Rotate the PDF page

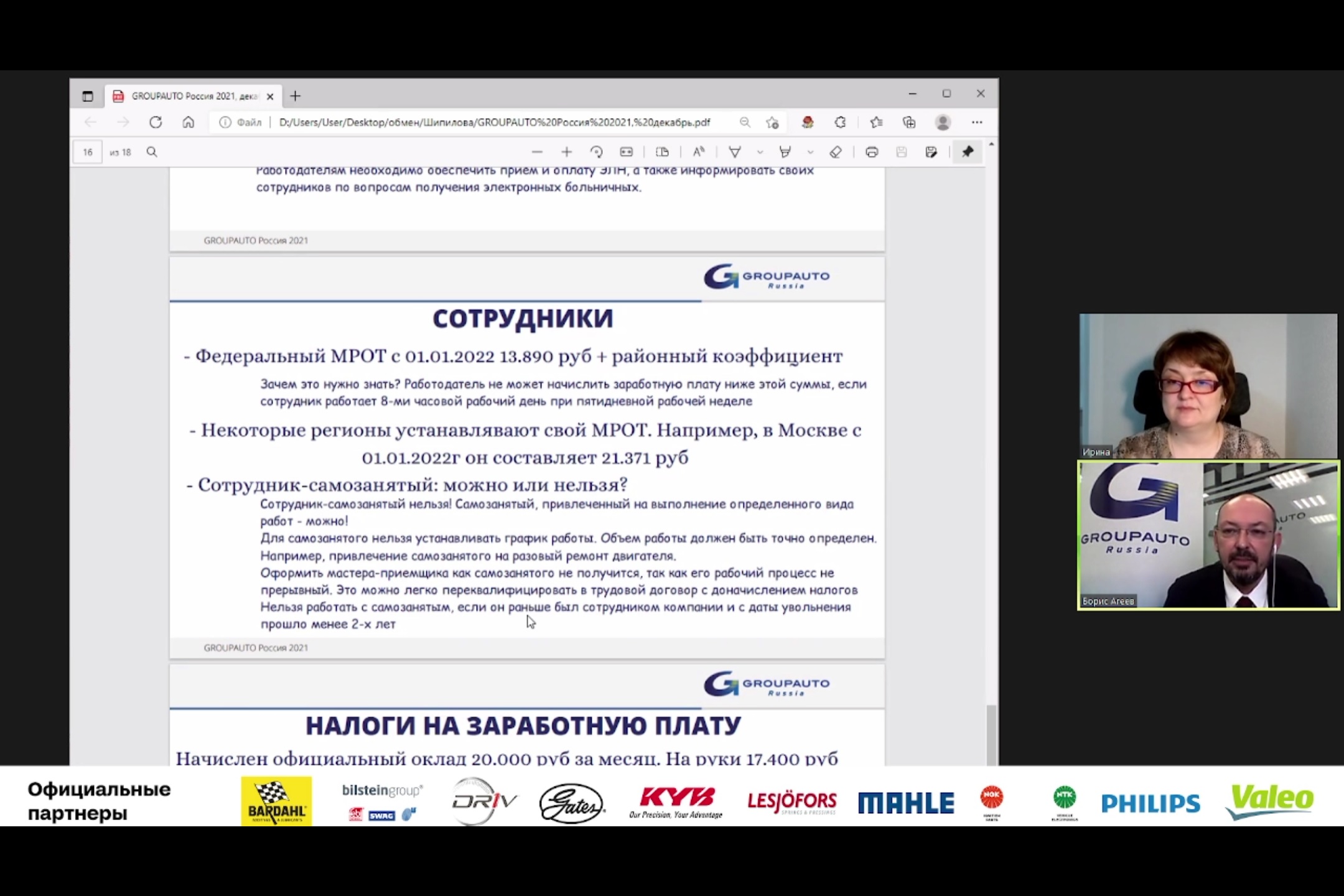(596, 152)
